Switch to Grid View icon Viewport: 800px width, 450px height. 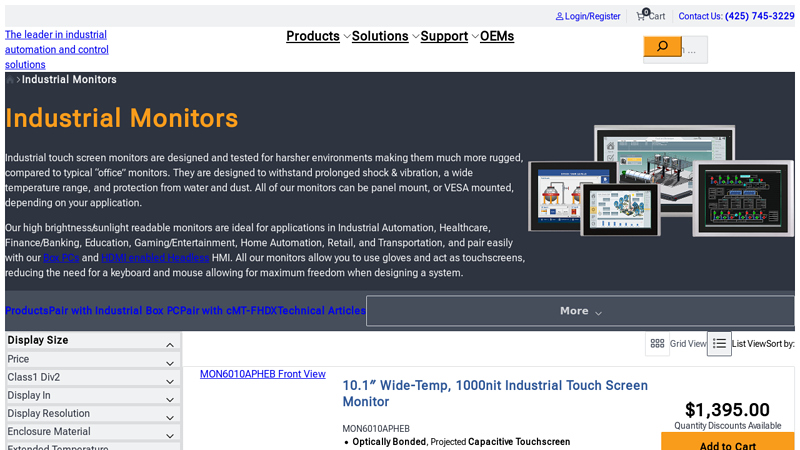pos(657,344)
